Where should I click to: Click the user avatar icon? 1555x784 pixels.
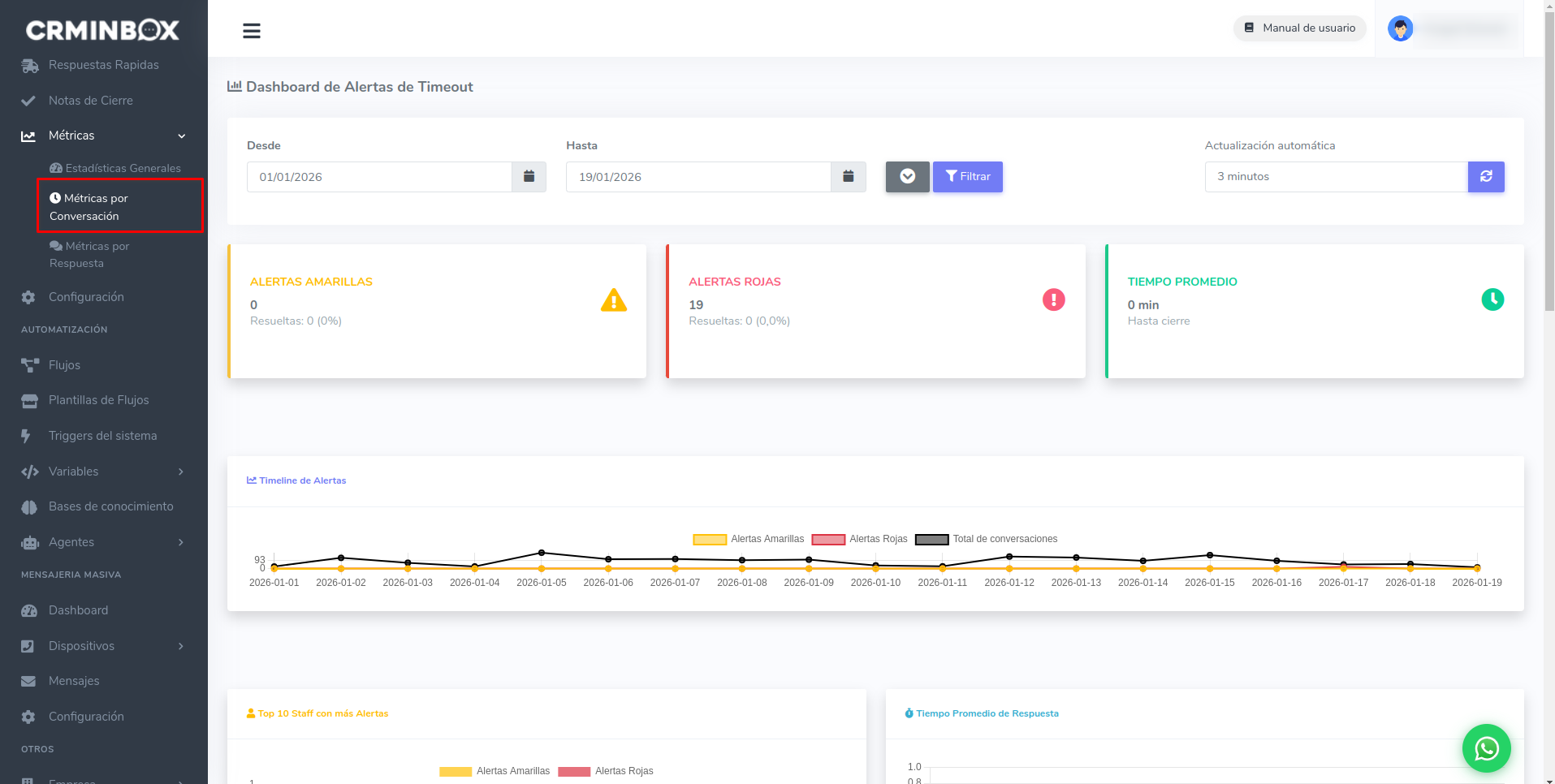(x=1400, y=28)
